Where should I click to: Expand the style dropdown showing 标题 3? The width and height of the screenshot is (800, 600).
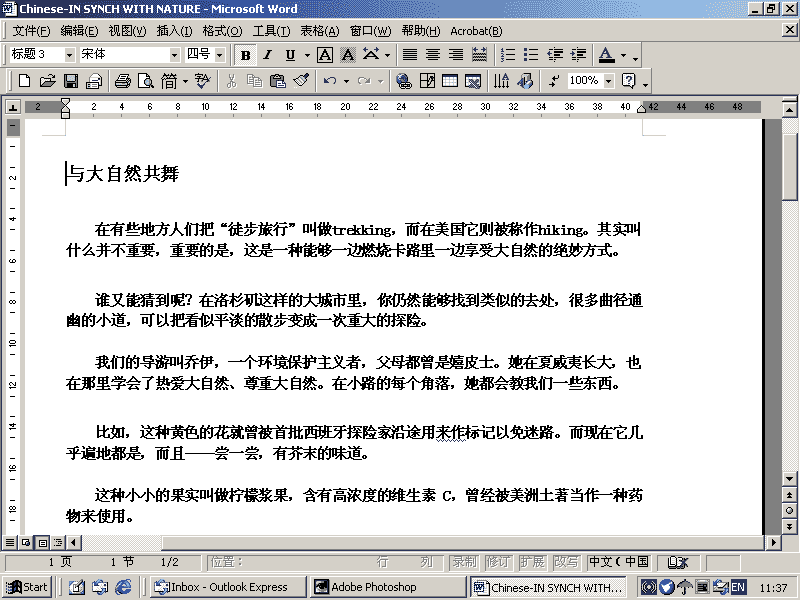pyautogui.click(x=69, y=55)
